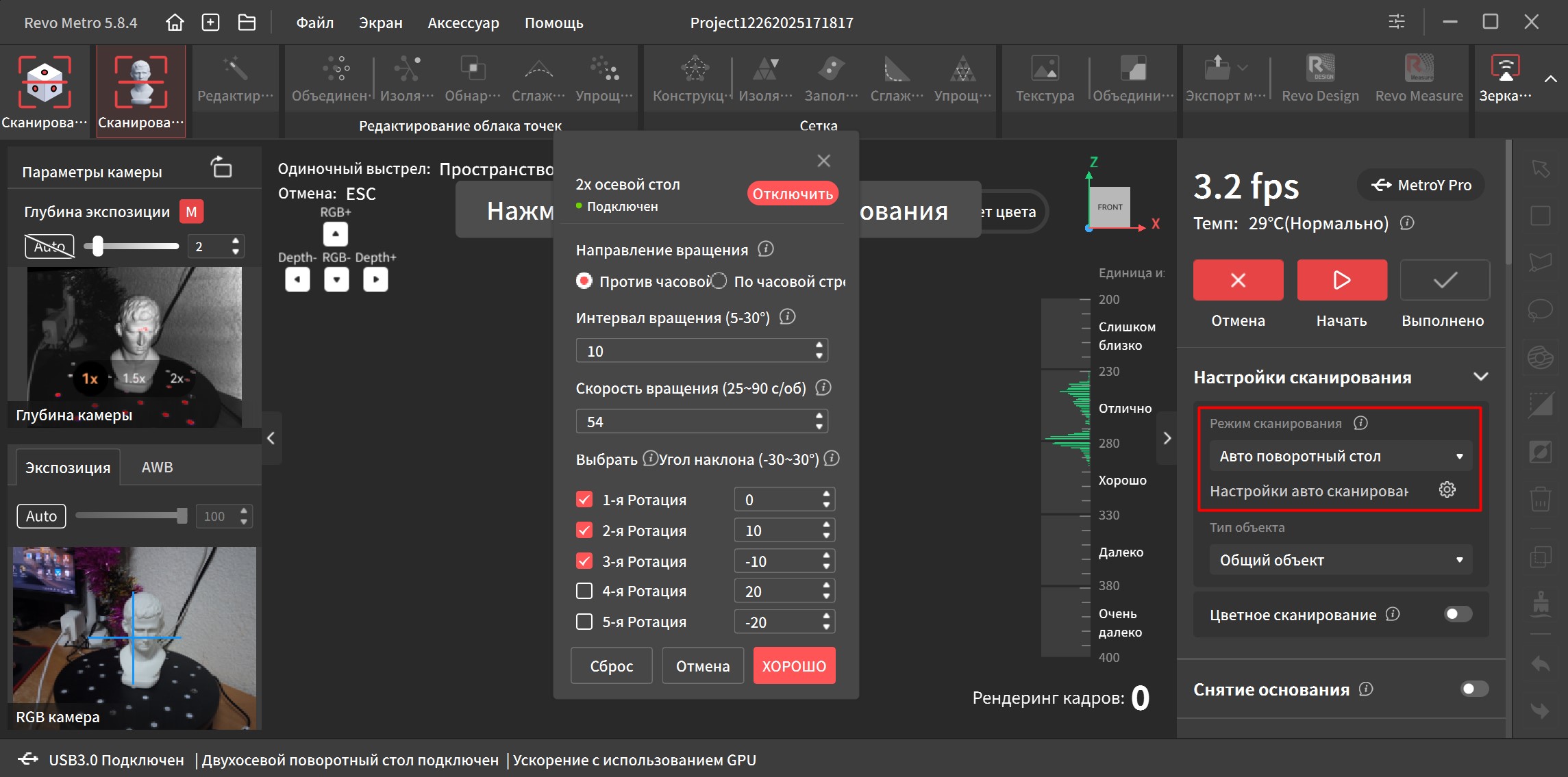Open the Общий объект dropdown

point(1340,560)
